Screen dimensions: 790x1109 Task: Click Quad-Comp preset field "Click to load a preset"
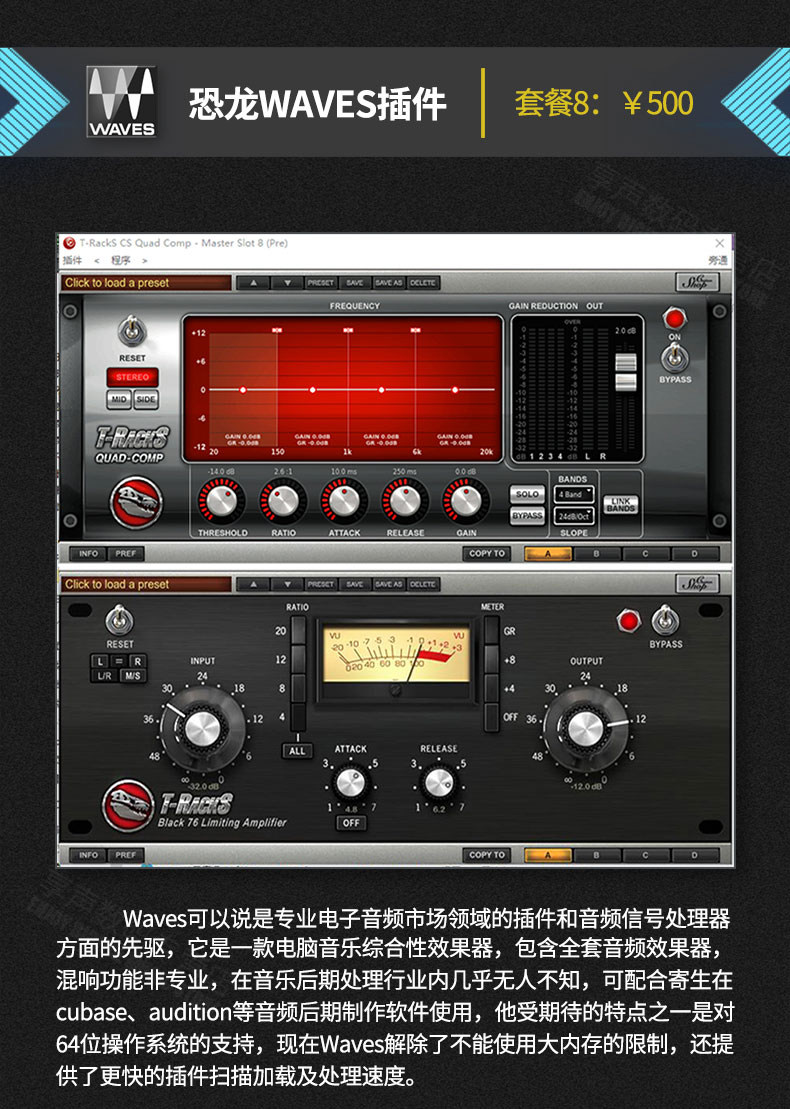point(147,283)
